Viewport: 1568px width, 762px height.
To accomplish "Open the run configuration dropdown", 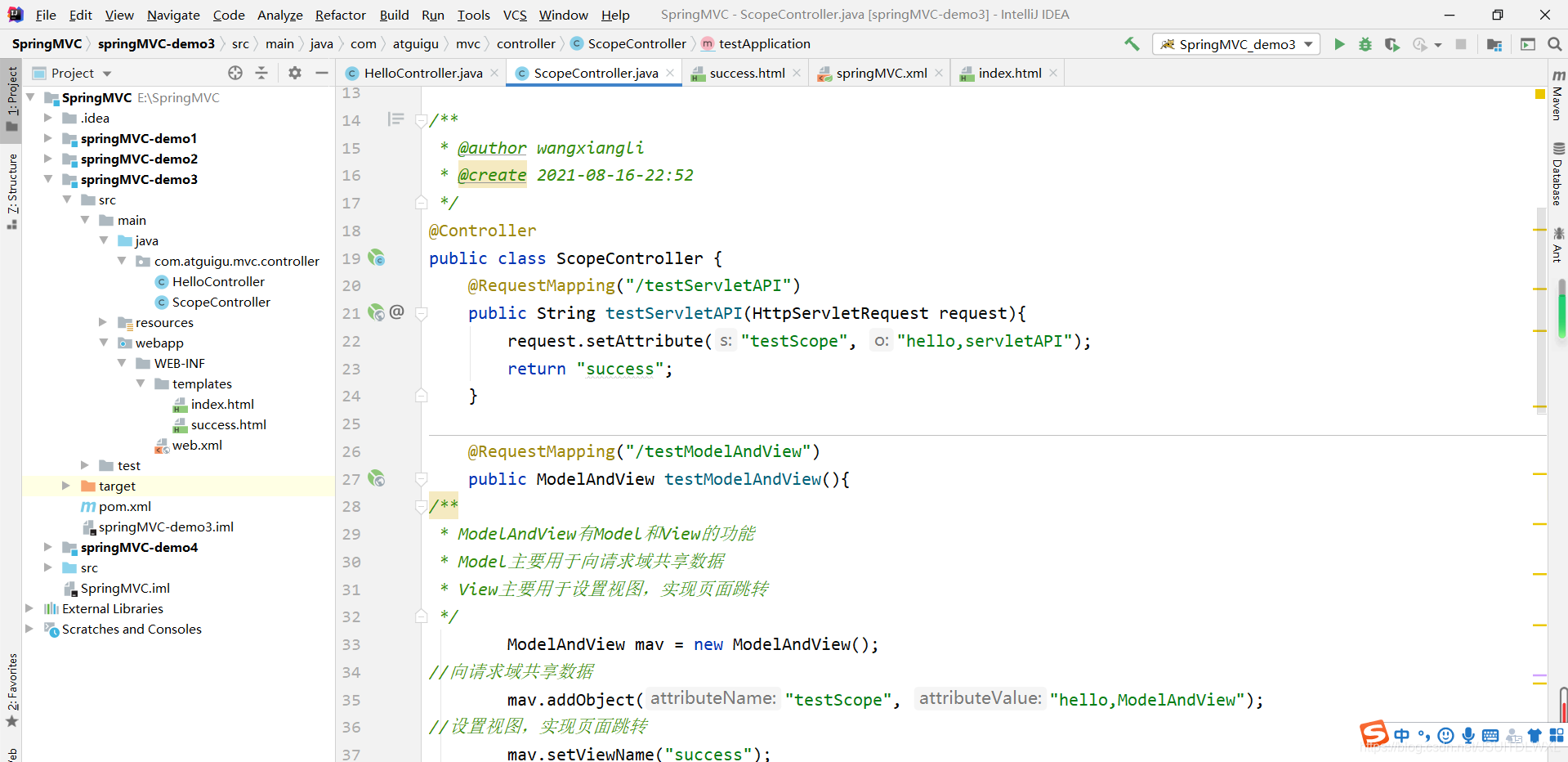I will point(1309,44).
